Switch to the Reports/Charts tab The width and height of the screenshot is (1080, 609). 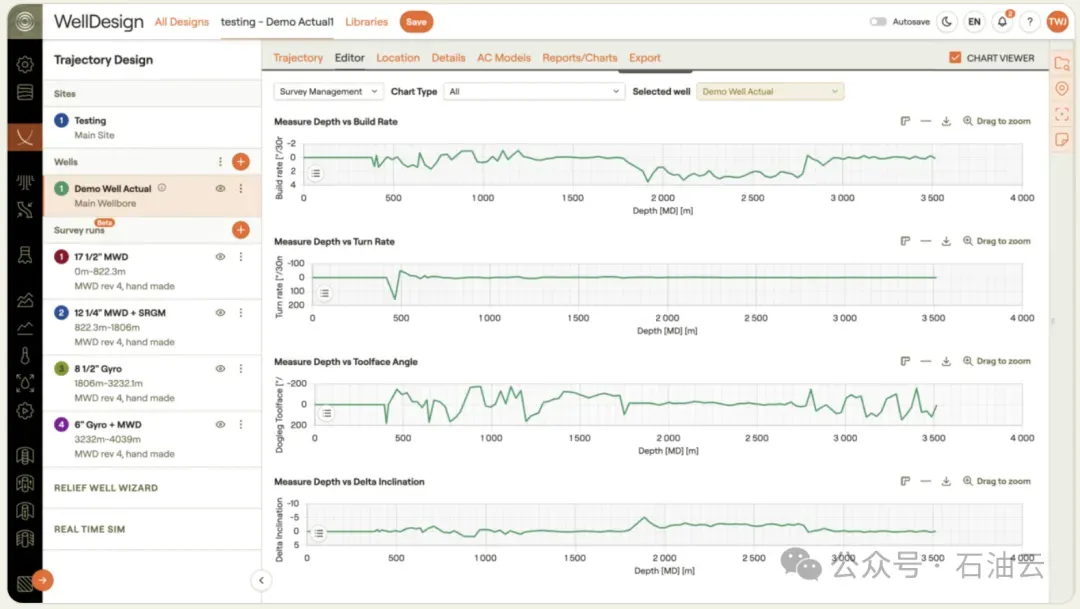click(x=579, y=58)
